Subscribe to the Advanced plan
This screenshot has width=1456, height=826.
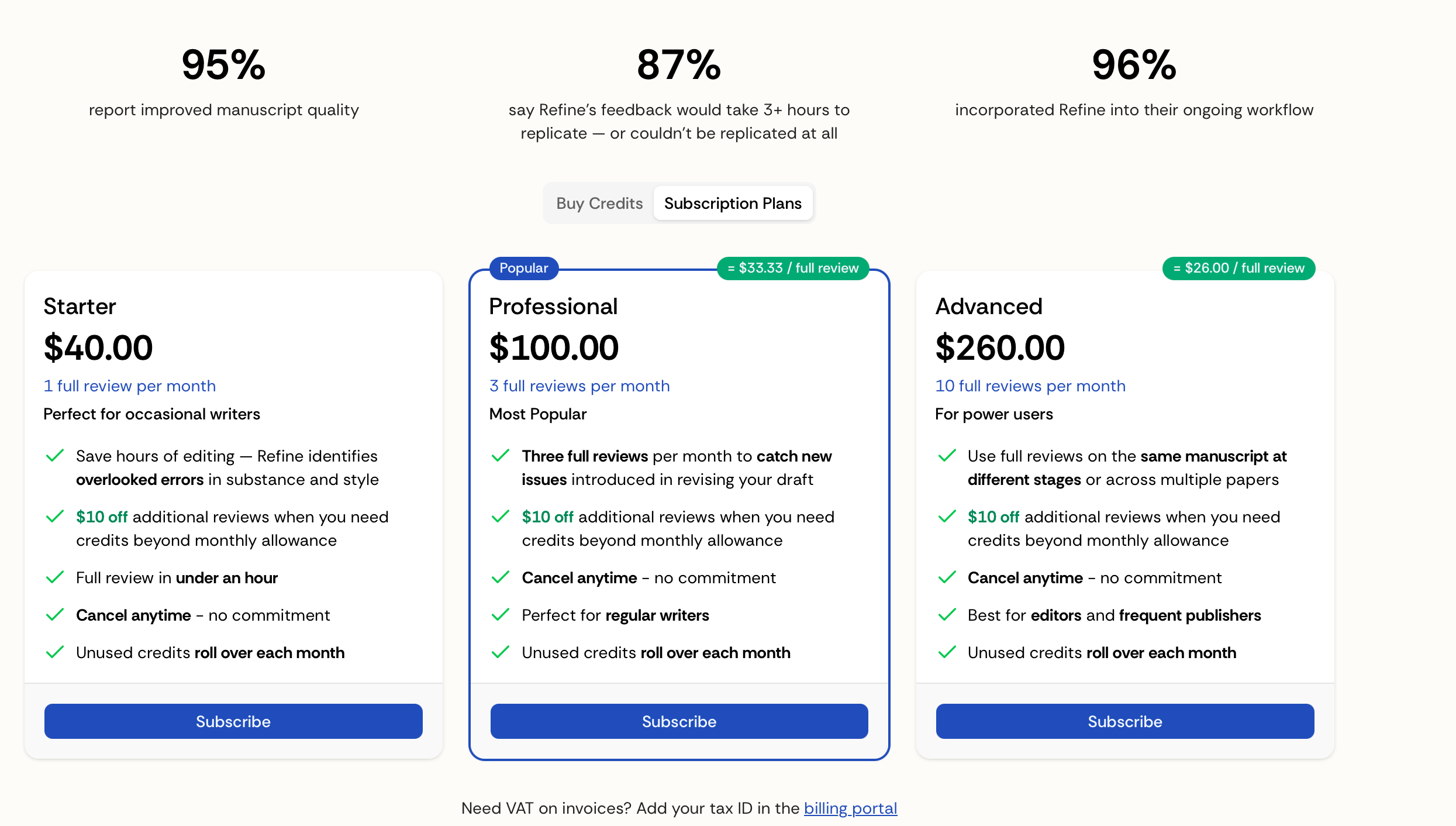[1124, 721]
